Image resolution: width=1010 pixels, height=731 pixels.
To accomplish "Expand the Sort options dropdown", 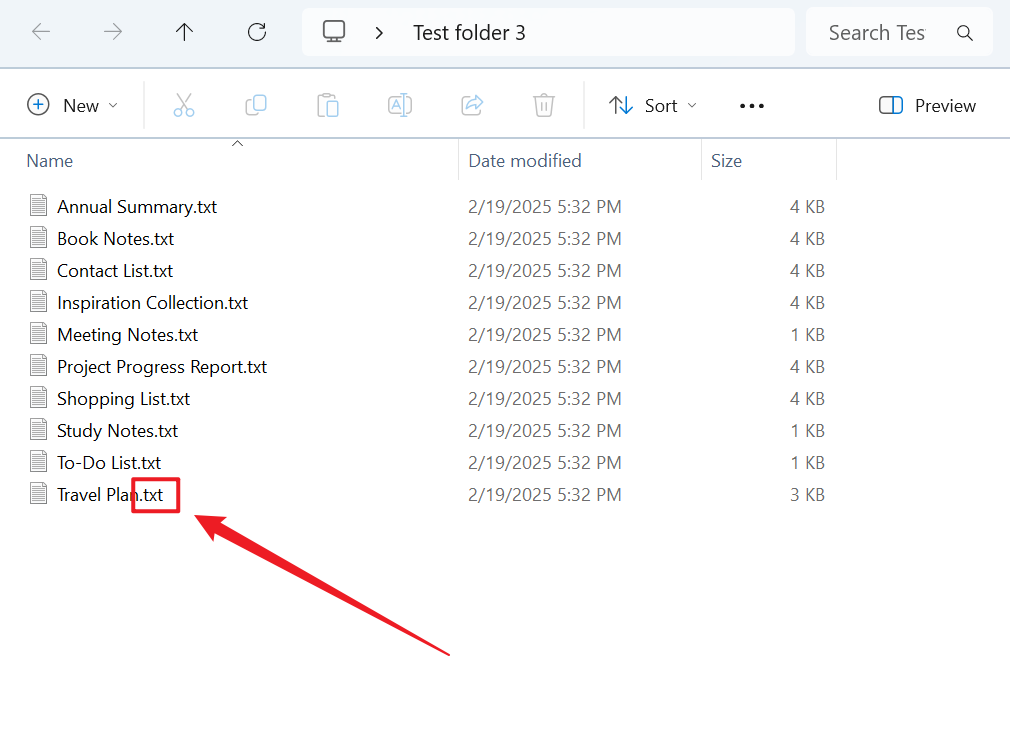I will (x=653, y=105).
